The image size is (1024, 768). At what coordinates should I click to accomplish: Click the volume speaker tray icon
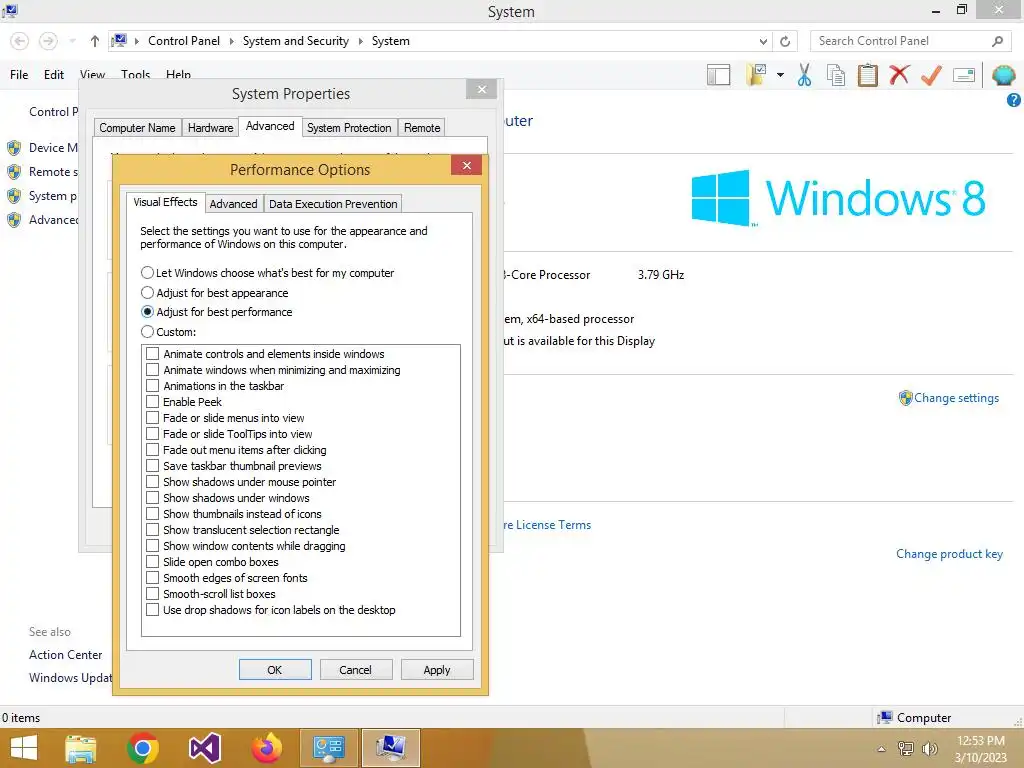929,748
